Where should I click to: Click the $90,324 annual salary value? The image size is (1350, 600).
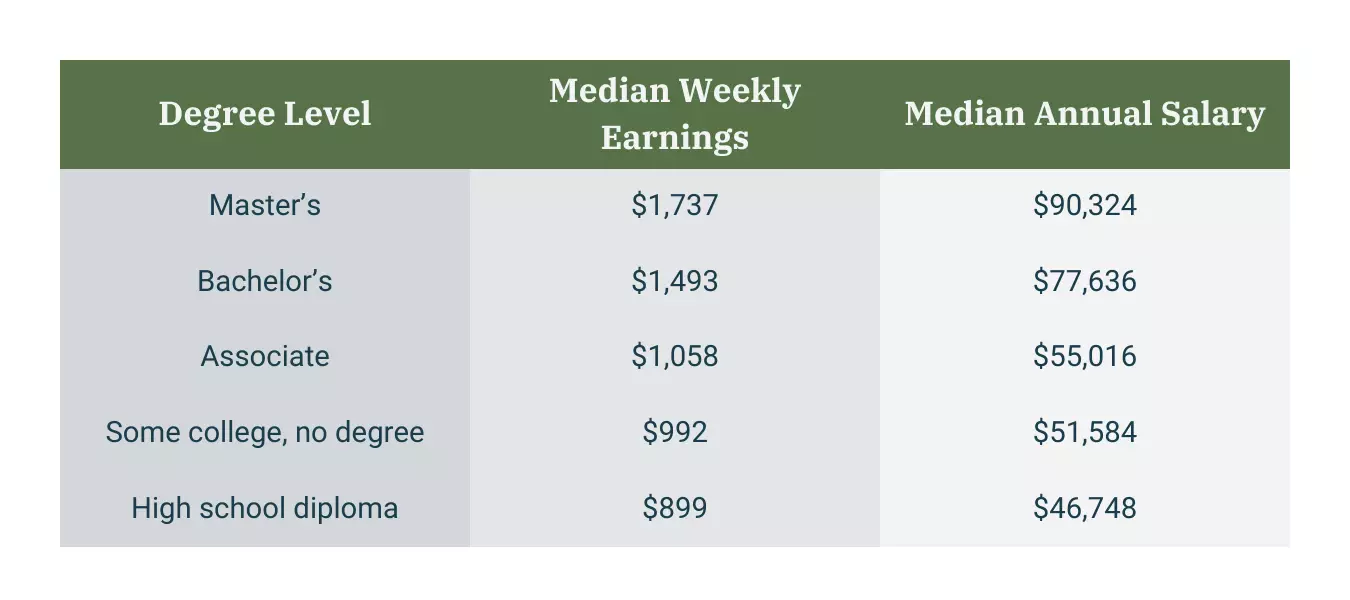pos(1085,205)
